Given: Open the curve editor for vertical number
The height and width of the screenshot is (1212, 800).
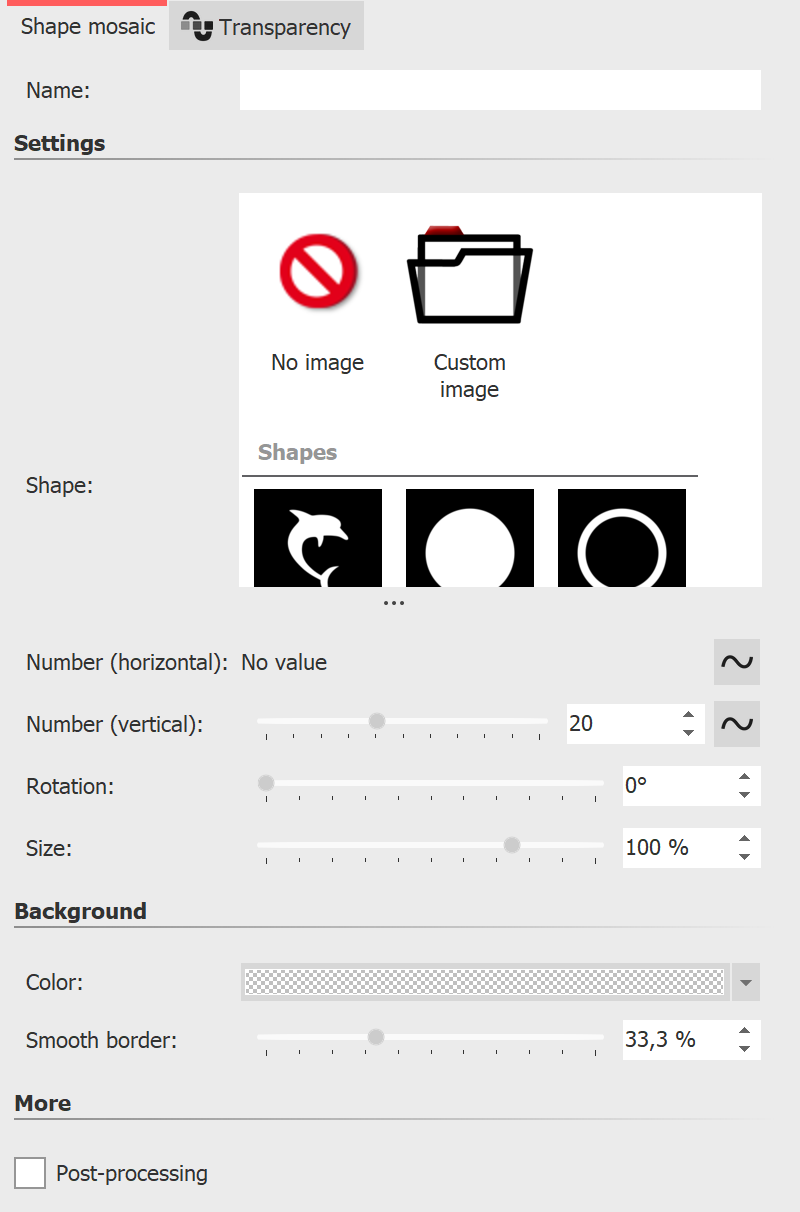Looking at the screenshot, I should coord(736,723).
